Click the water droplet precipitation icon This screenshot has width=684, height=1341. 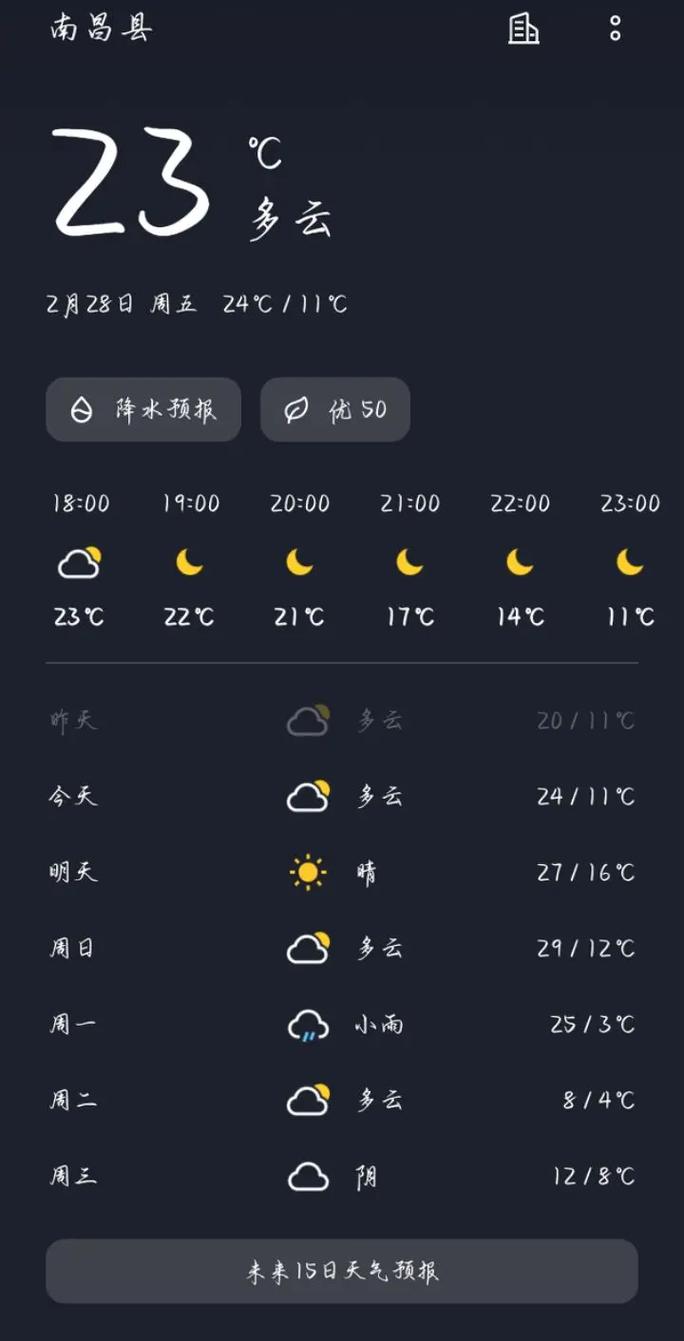tap(84, 409)
